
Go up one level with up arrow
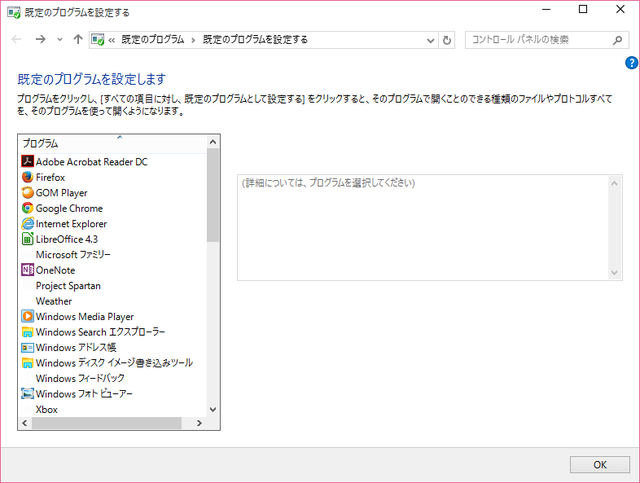pos(78,39)
